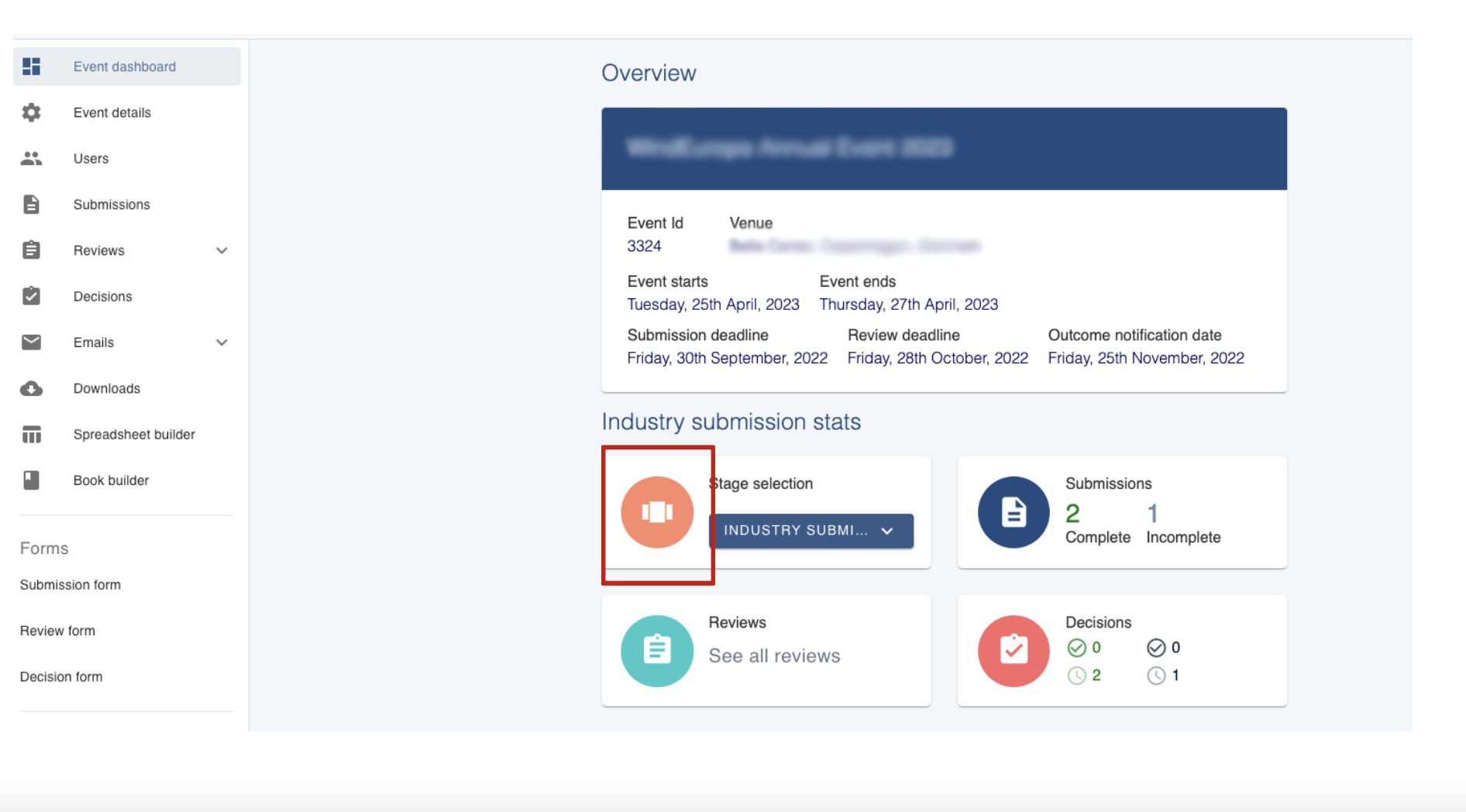This screenshot has height=812, width=1466.
Task: Click the red Decisions card icon
Action: 1013,651
